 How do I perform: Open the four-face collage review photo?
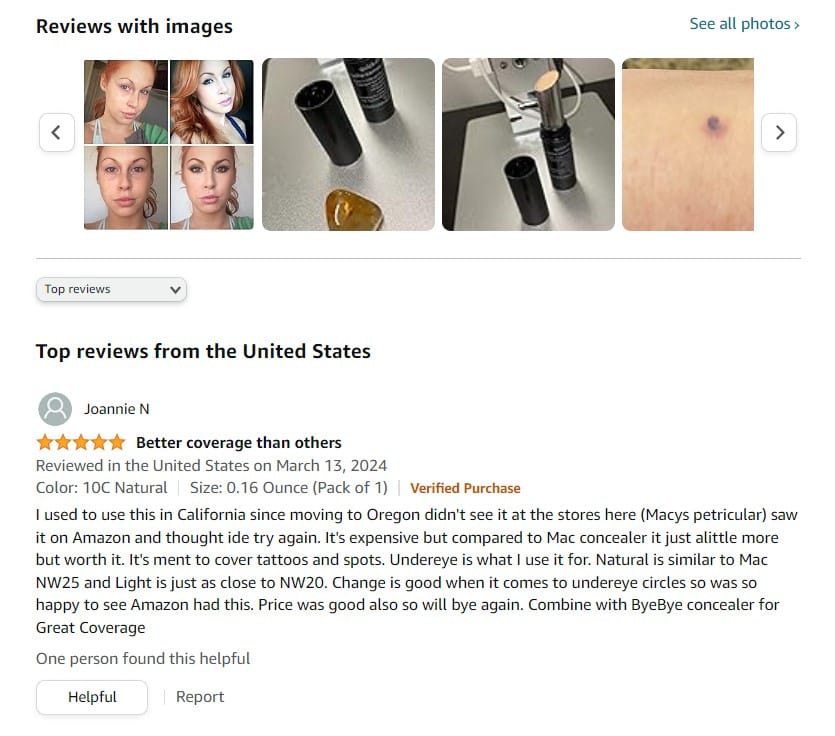tap(169, 144)
